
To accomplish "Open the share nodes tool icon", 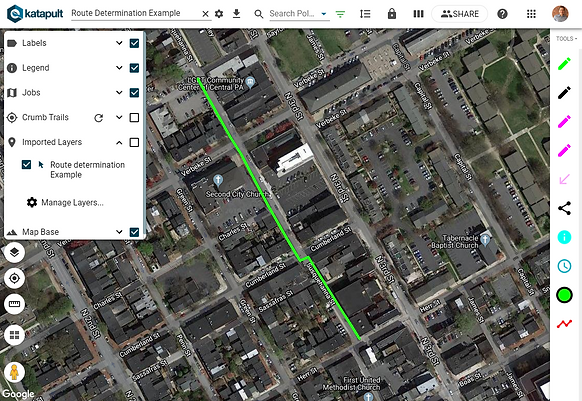I will pos(564,208).
